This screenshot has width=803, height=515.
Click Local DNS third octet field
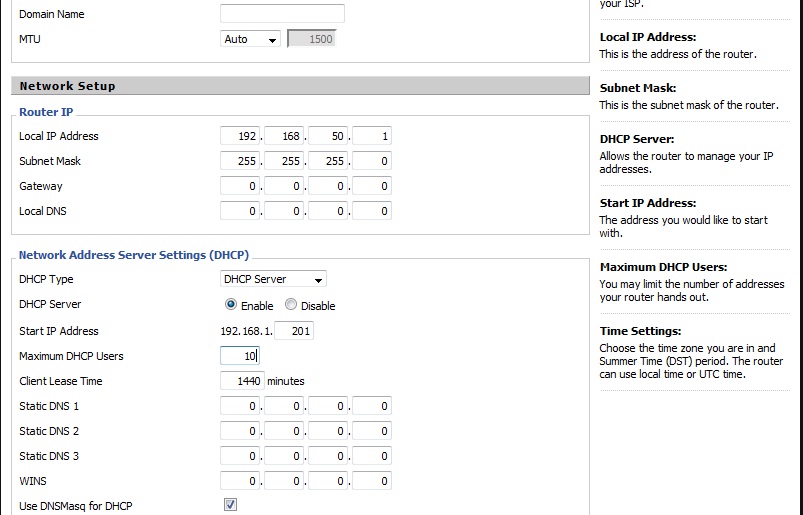[x=328, y=211]
